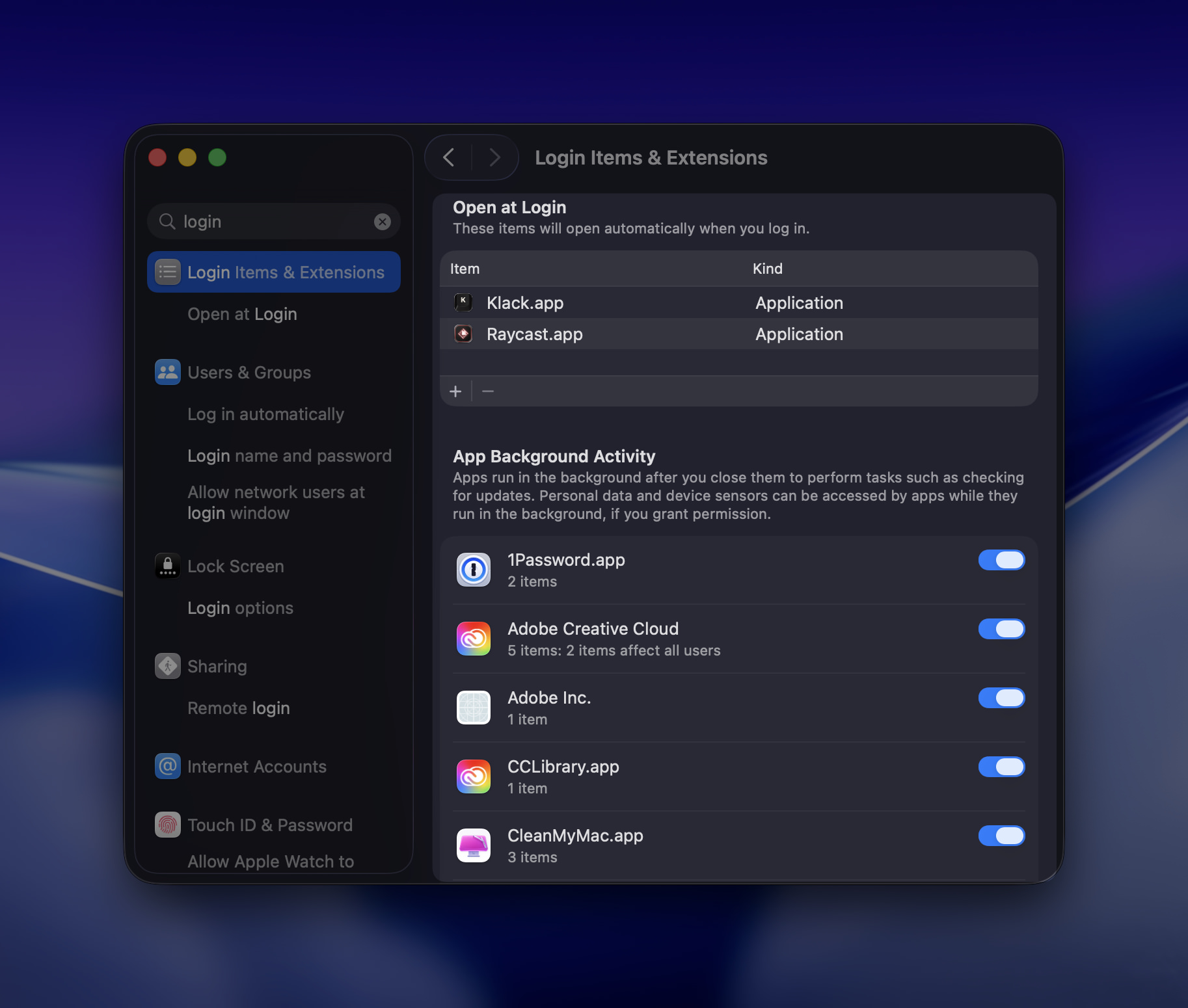1188x1008 pixels.
Task: Click the Lock Screen sidebar icon
Action: [x=168, y=566]
